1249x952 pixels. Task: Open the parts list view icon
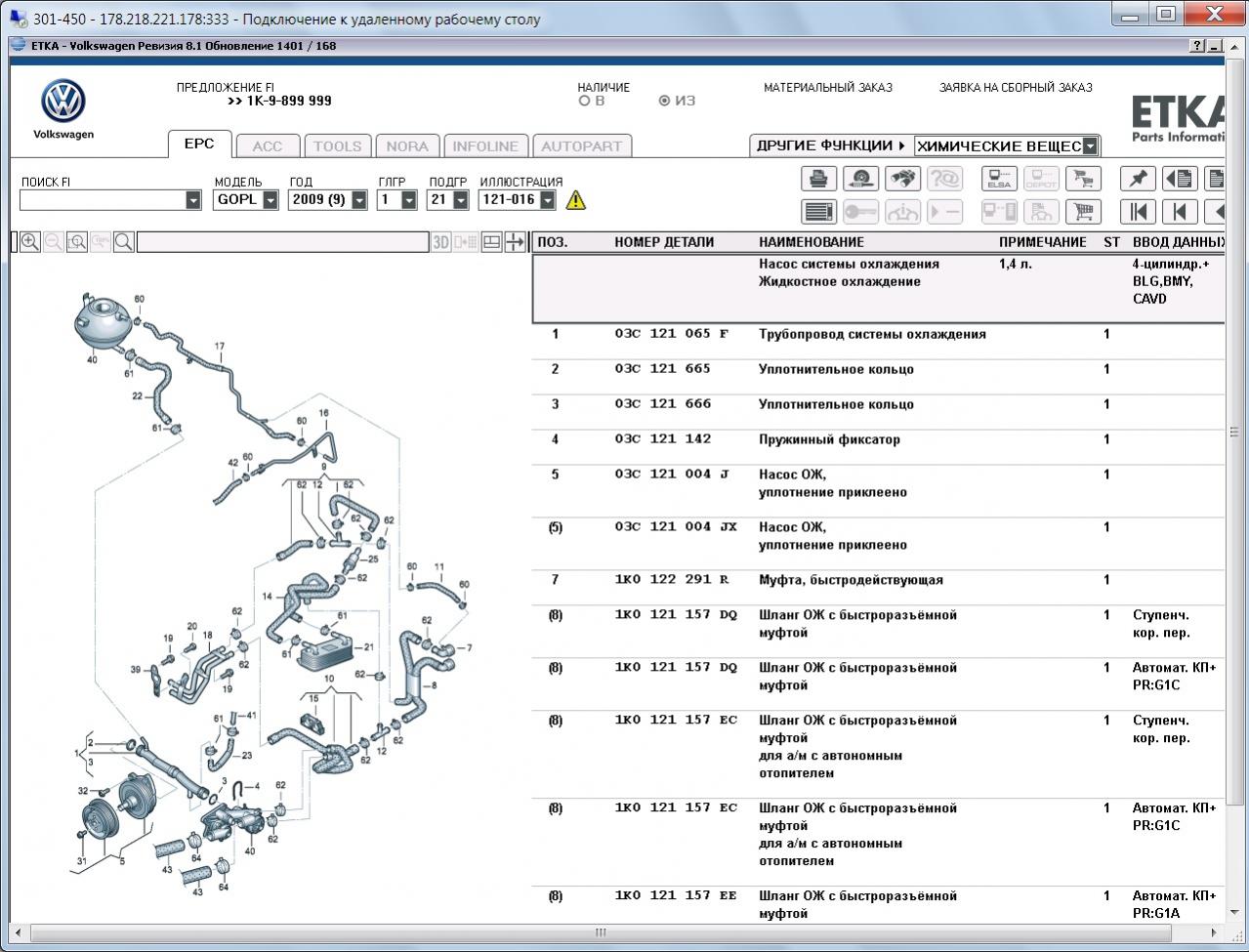click(x=819, y=211)
